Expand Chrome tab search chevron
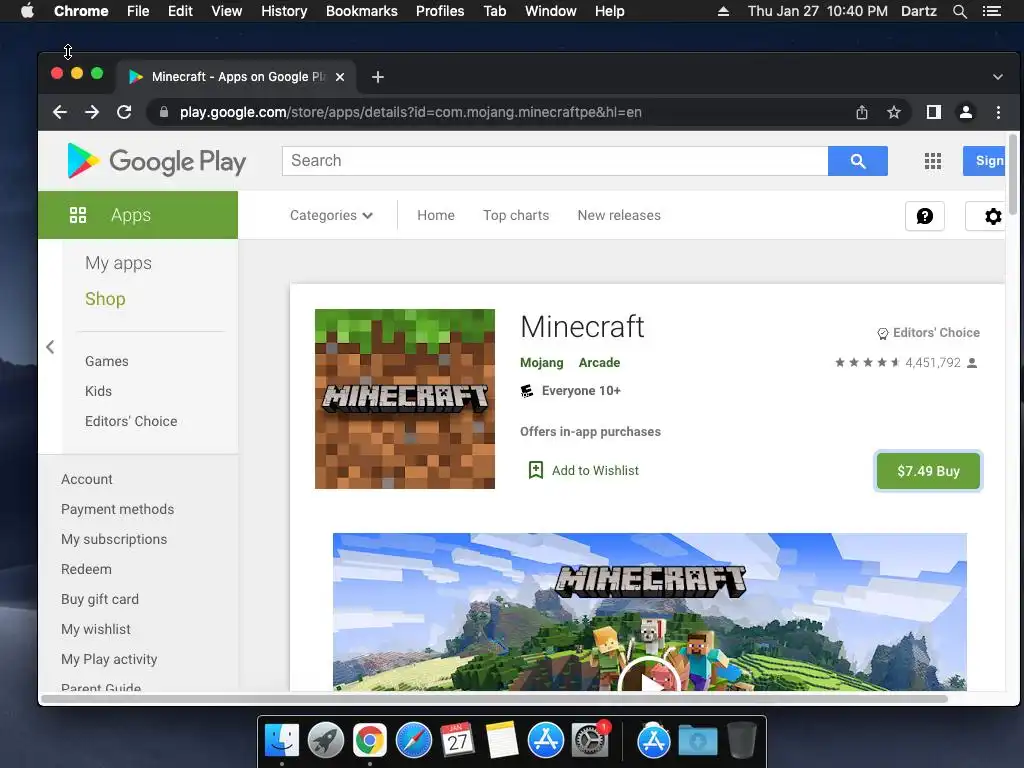 click(x=998, y=77)
